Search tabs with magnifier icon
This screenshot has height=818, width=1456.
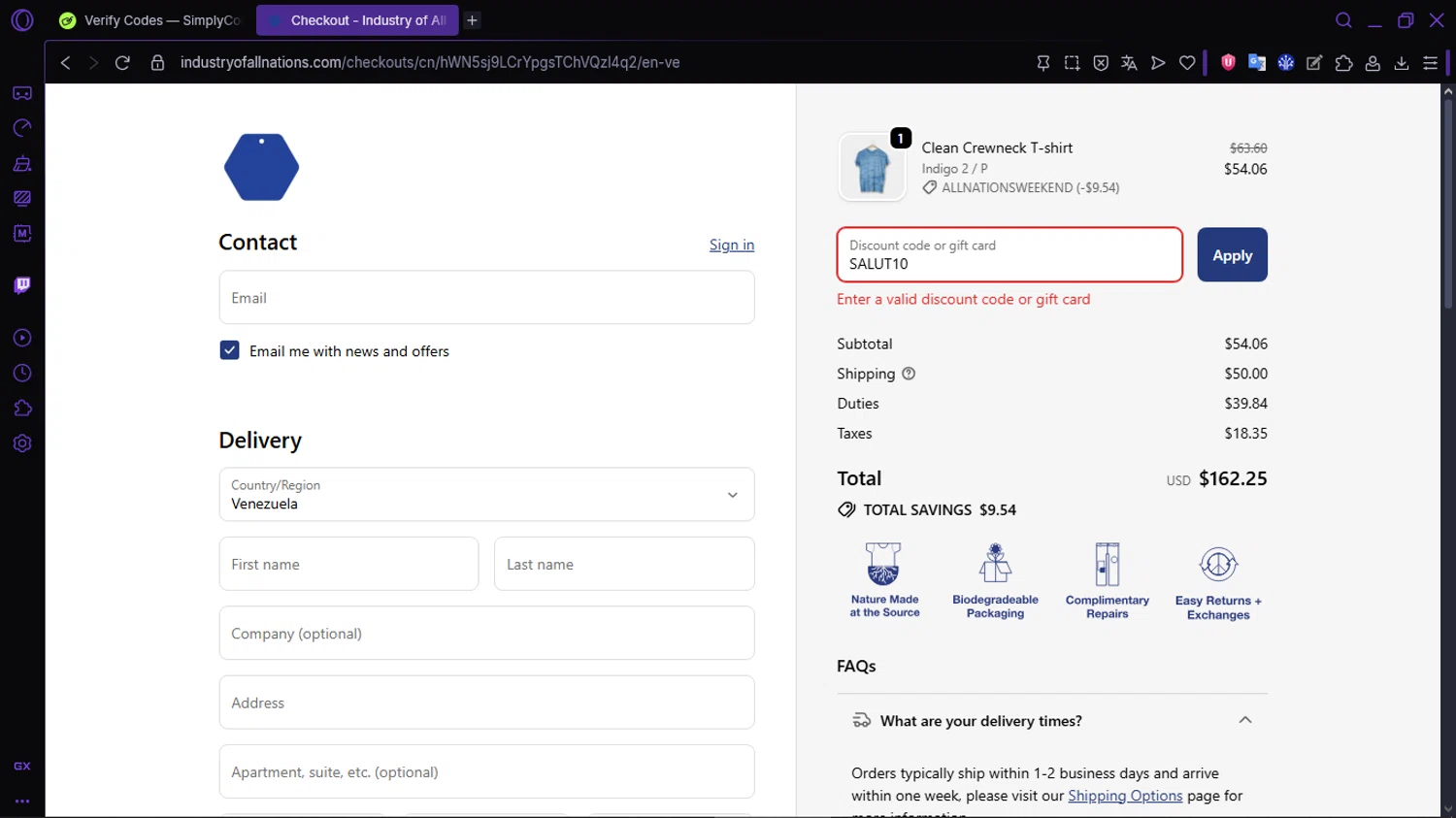point(1343,20)
